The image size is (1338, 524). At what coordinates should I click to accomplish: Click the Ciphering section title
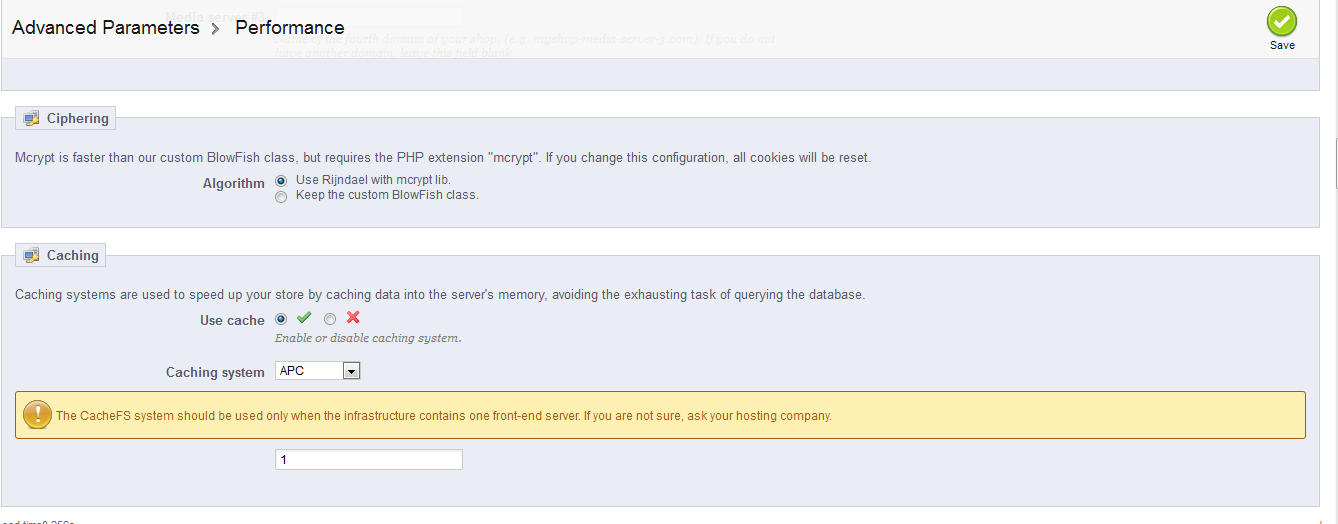pos(77,119)
